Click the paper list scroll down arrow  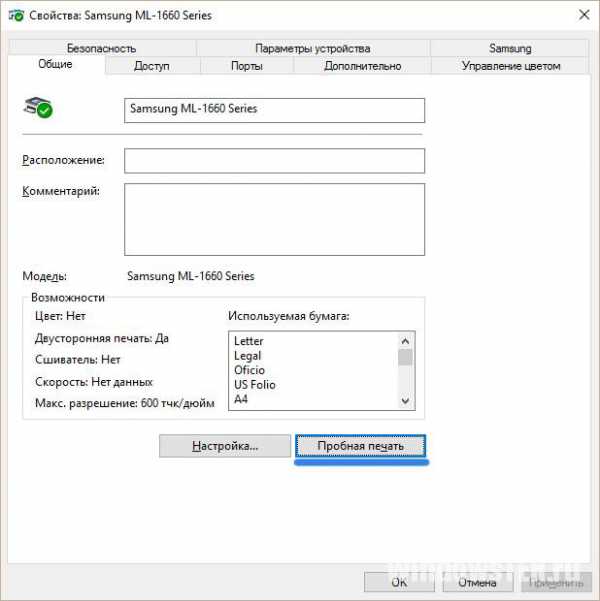[x=405, y=401]
